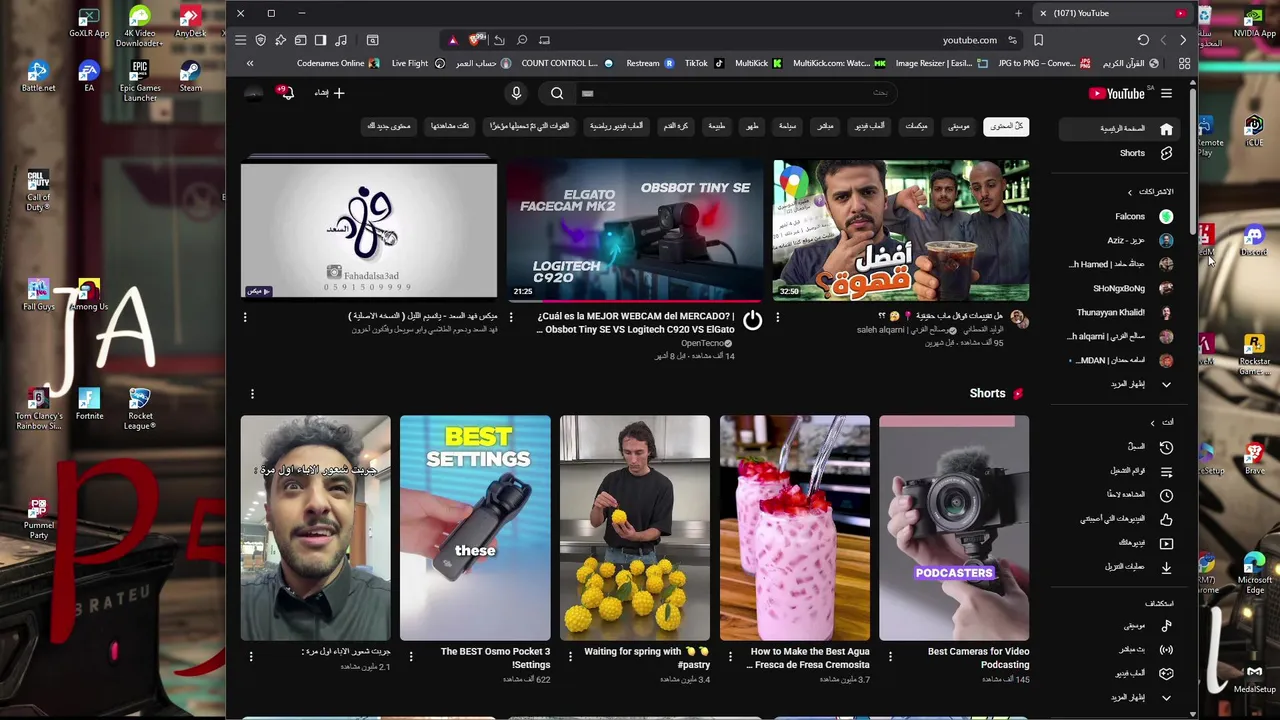Image resolution: width=1280 pixels, height=720 pixels.
Task: Open the YouTube account avatar menu
Action: click(254, 93)
